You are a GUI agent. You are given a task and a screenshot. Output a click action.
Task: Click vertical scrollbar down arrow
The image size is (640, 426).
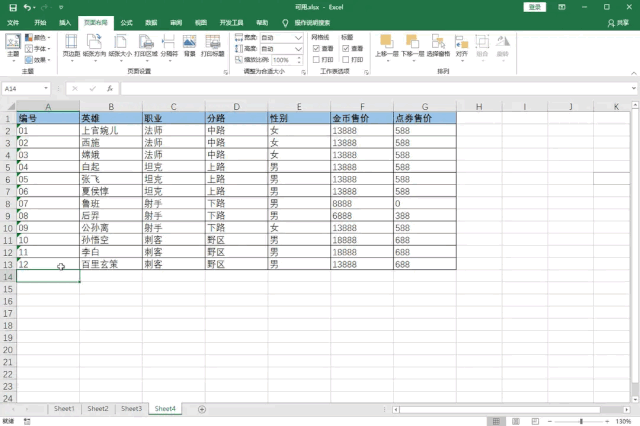click(x=635, y=399)
